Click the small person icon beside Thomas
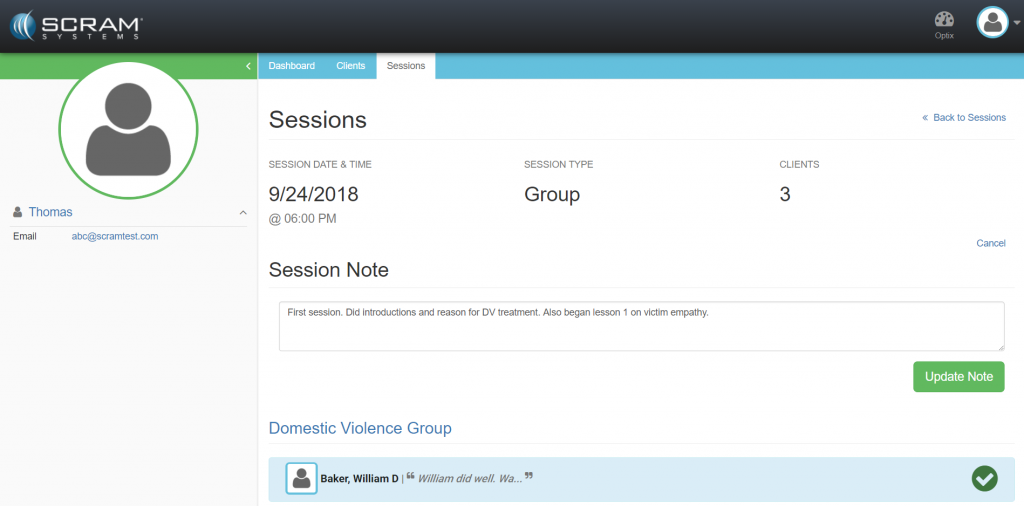Viewport: 1024px width, 506px height. (18, 212)
